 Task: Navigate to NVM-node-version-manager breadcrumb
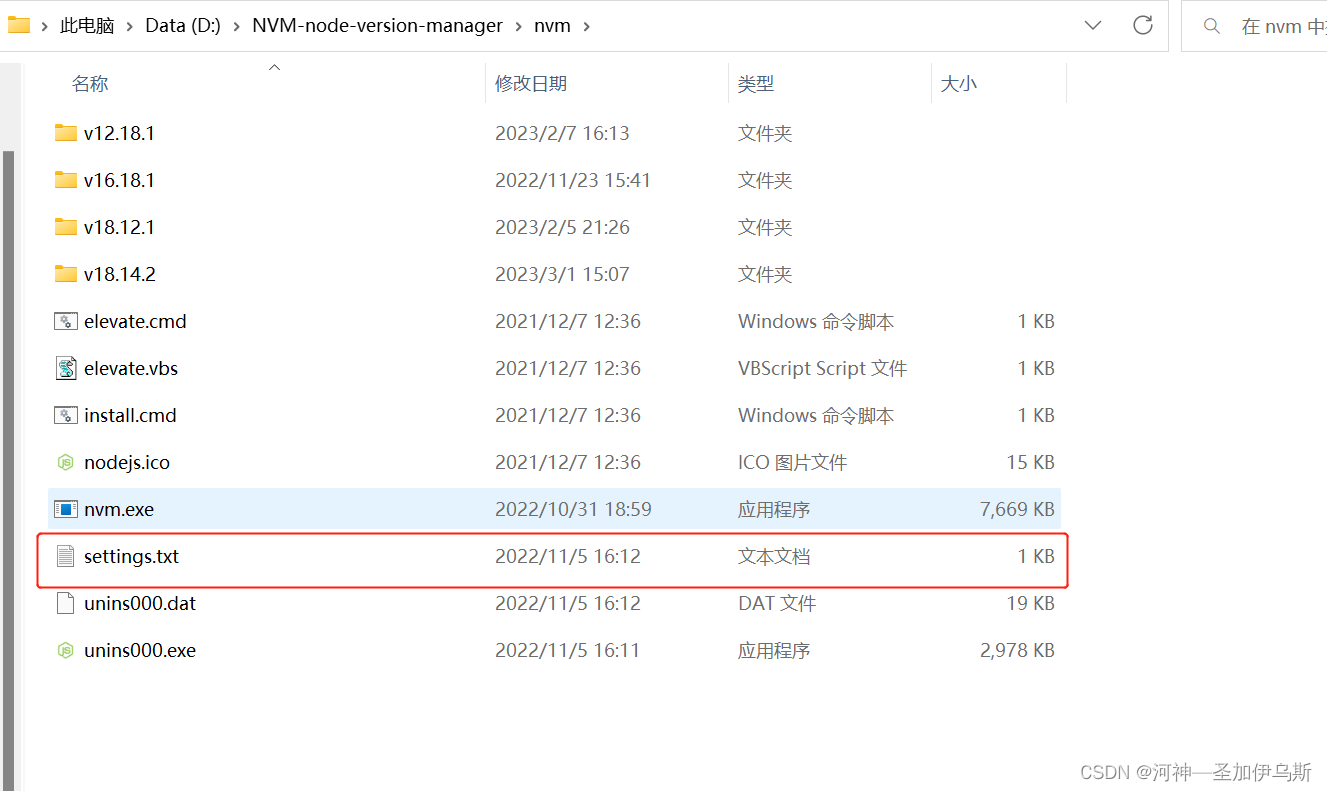click(377, 26)
